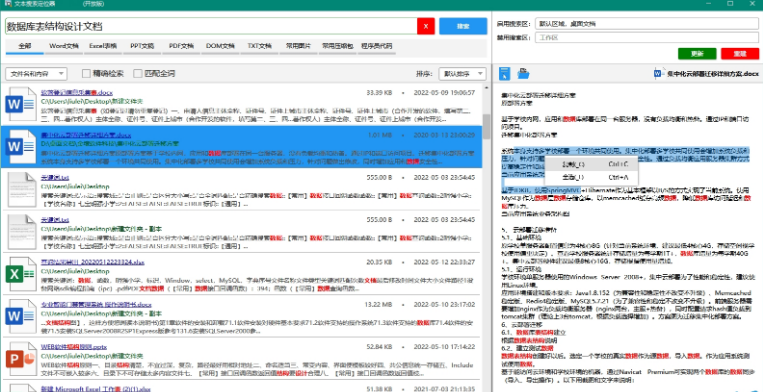Switch to the 常用压缩包 tab
Image resolution: width=763 pixels, height=392 pixels.
[337, 46]
